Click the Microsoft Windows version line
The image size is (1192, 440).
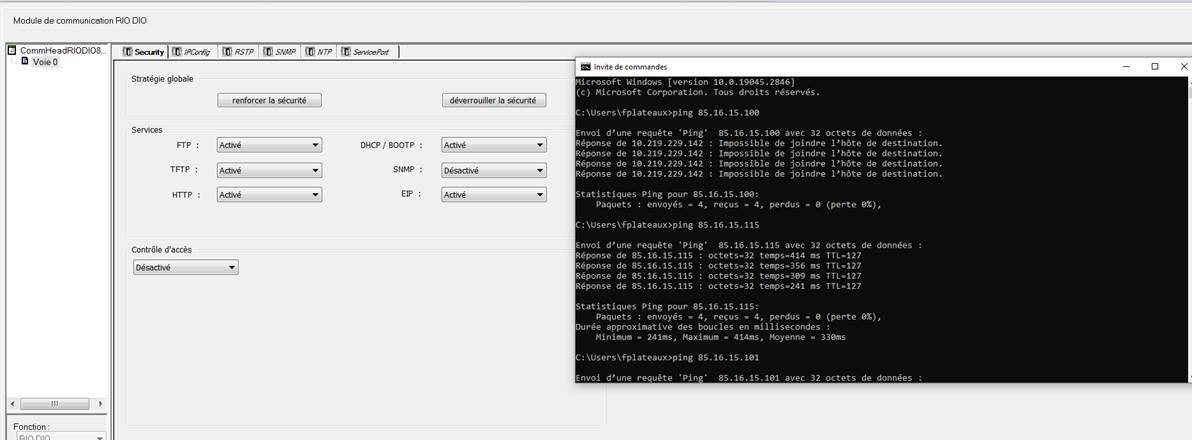(x=686, y=81)
